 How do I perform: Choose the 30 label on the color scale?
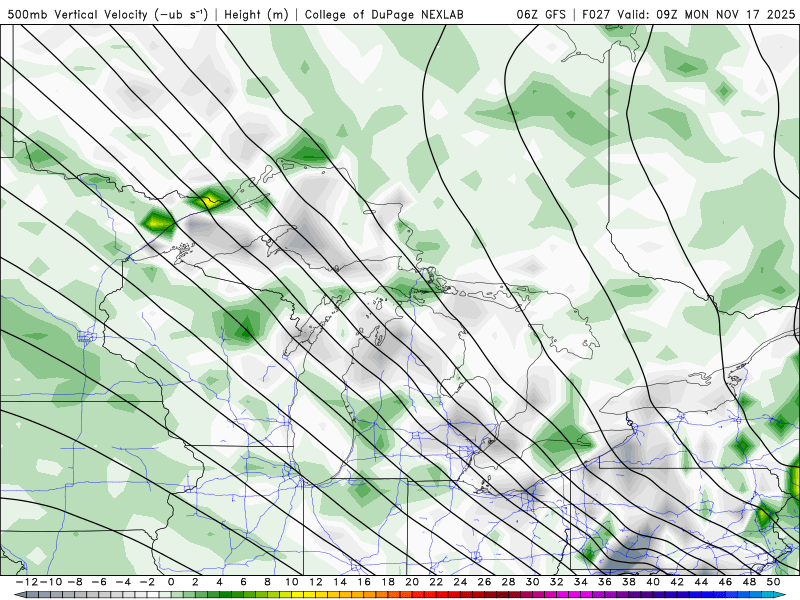pos(533,582)
